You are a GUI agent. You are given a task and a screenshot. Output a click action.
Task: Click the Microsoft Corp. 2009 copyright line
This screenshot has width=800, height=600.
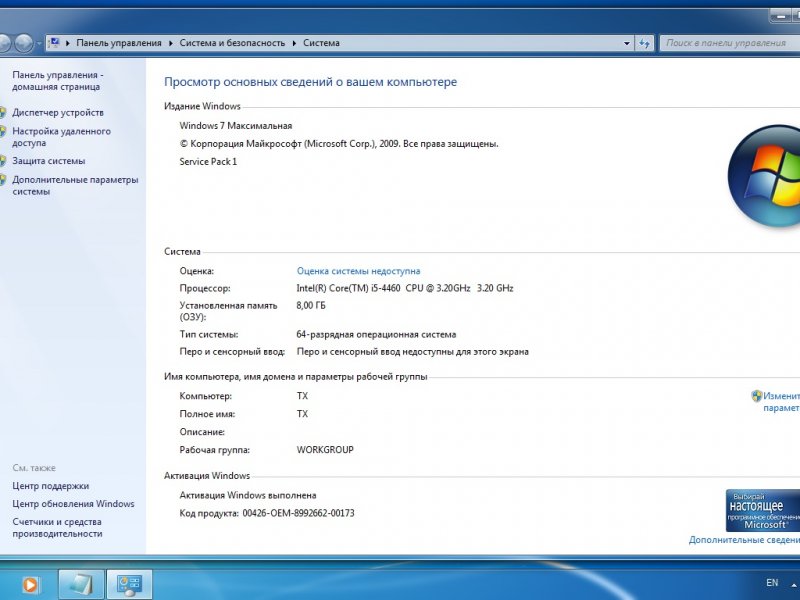pos(339,144)
